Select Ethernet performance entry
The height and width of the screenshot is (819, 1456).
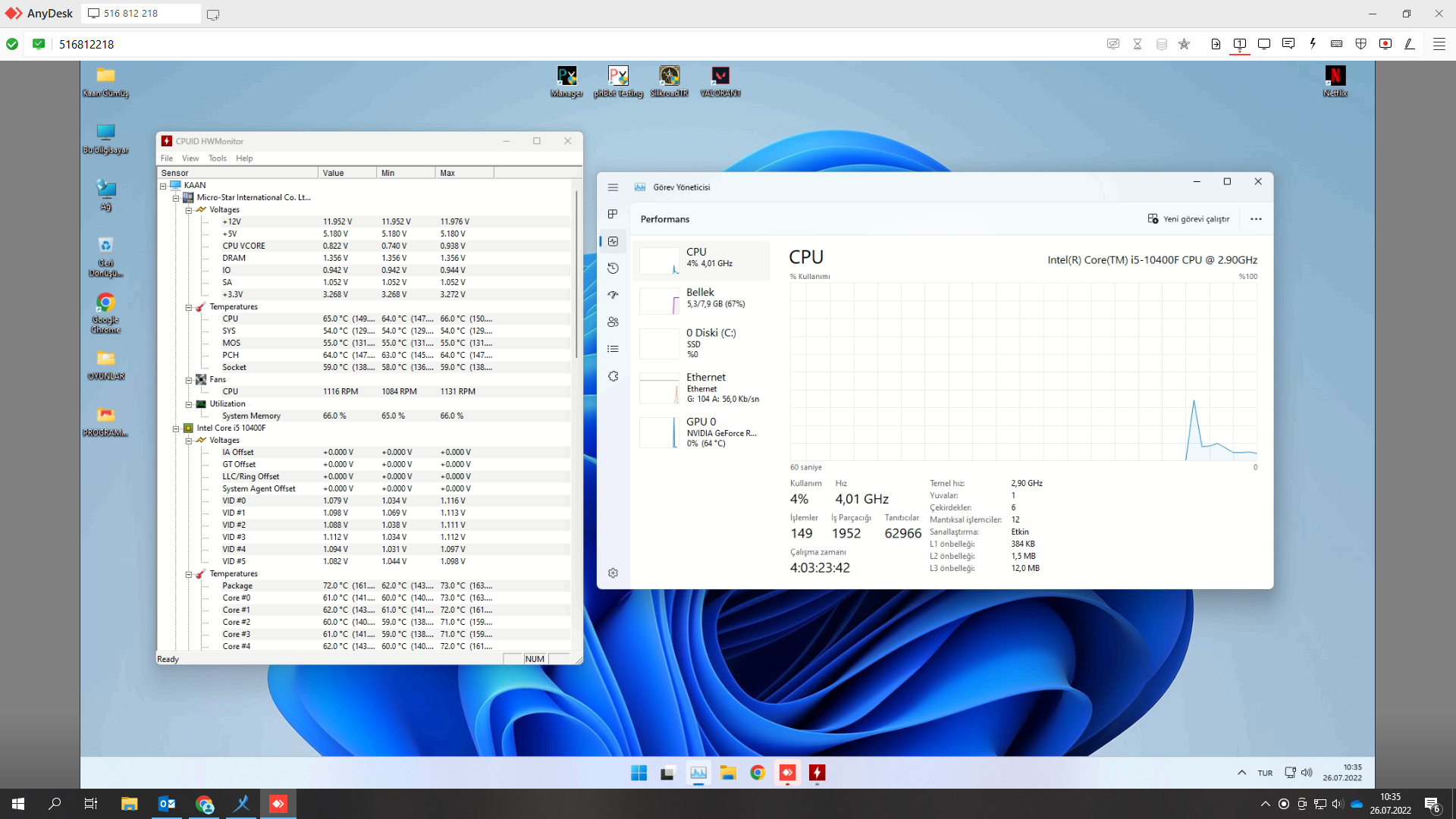[702, 388]
